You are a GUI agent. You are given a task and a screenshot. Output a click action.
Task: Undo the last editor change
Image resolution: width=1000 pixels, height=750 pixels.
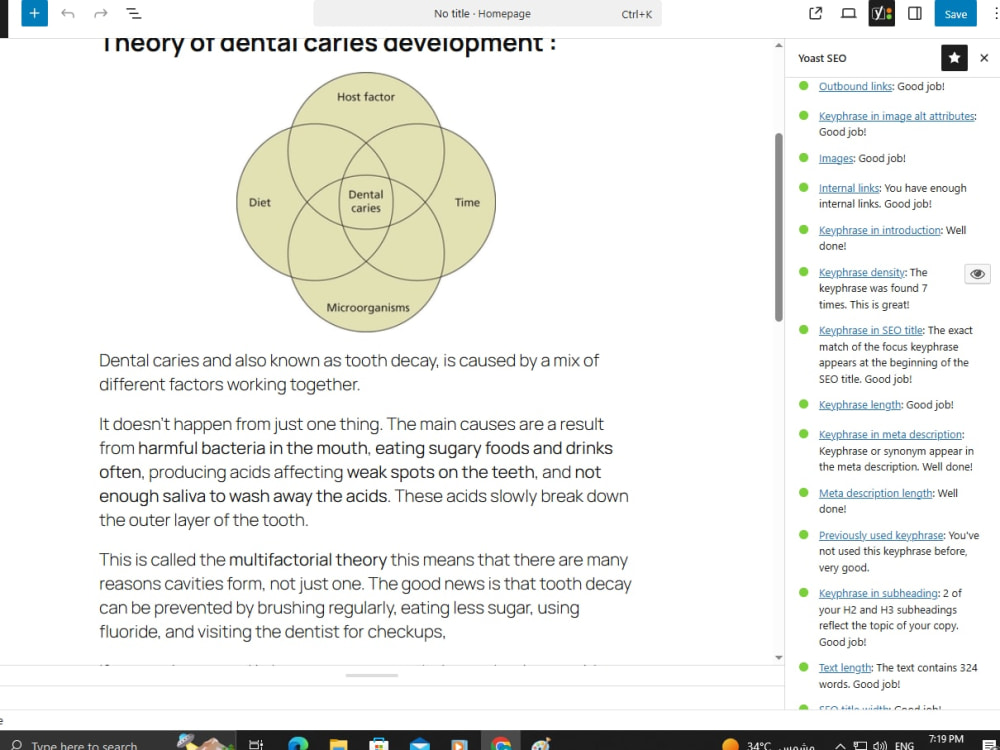point(68,13)
